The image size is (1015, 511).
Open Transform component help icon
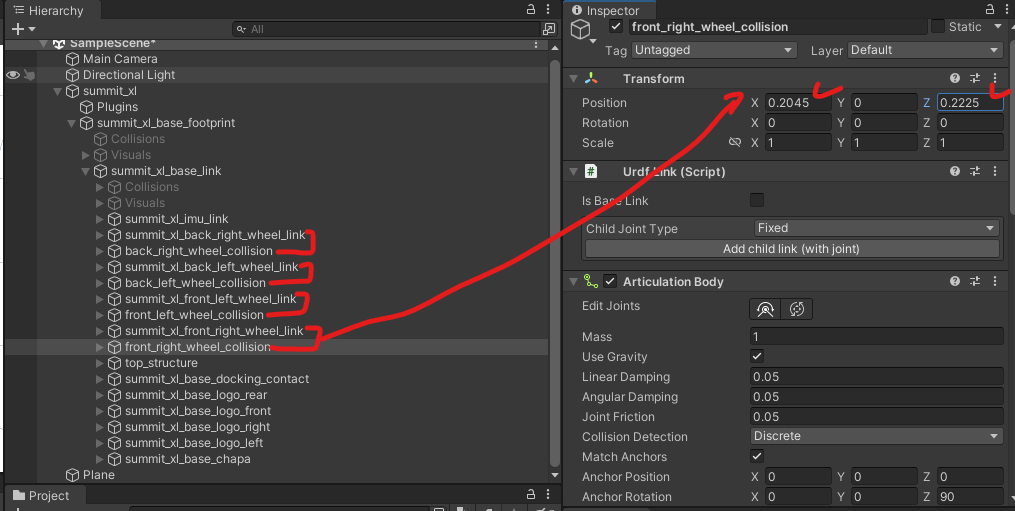tap(955, 78)
